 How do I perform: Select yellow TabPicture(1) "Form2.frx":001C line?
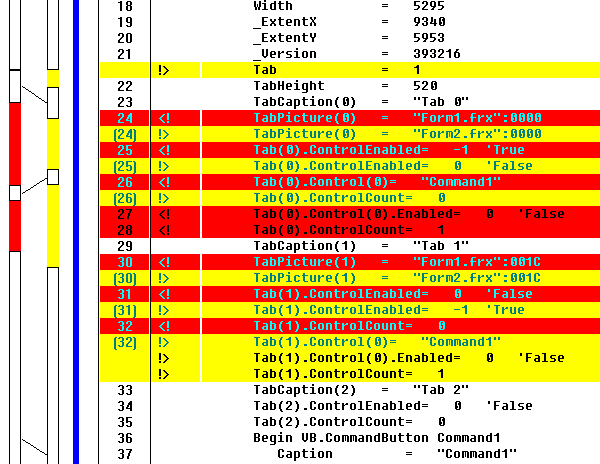401,278
